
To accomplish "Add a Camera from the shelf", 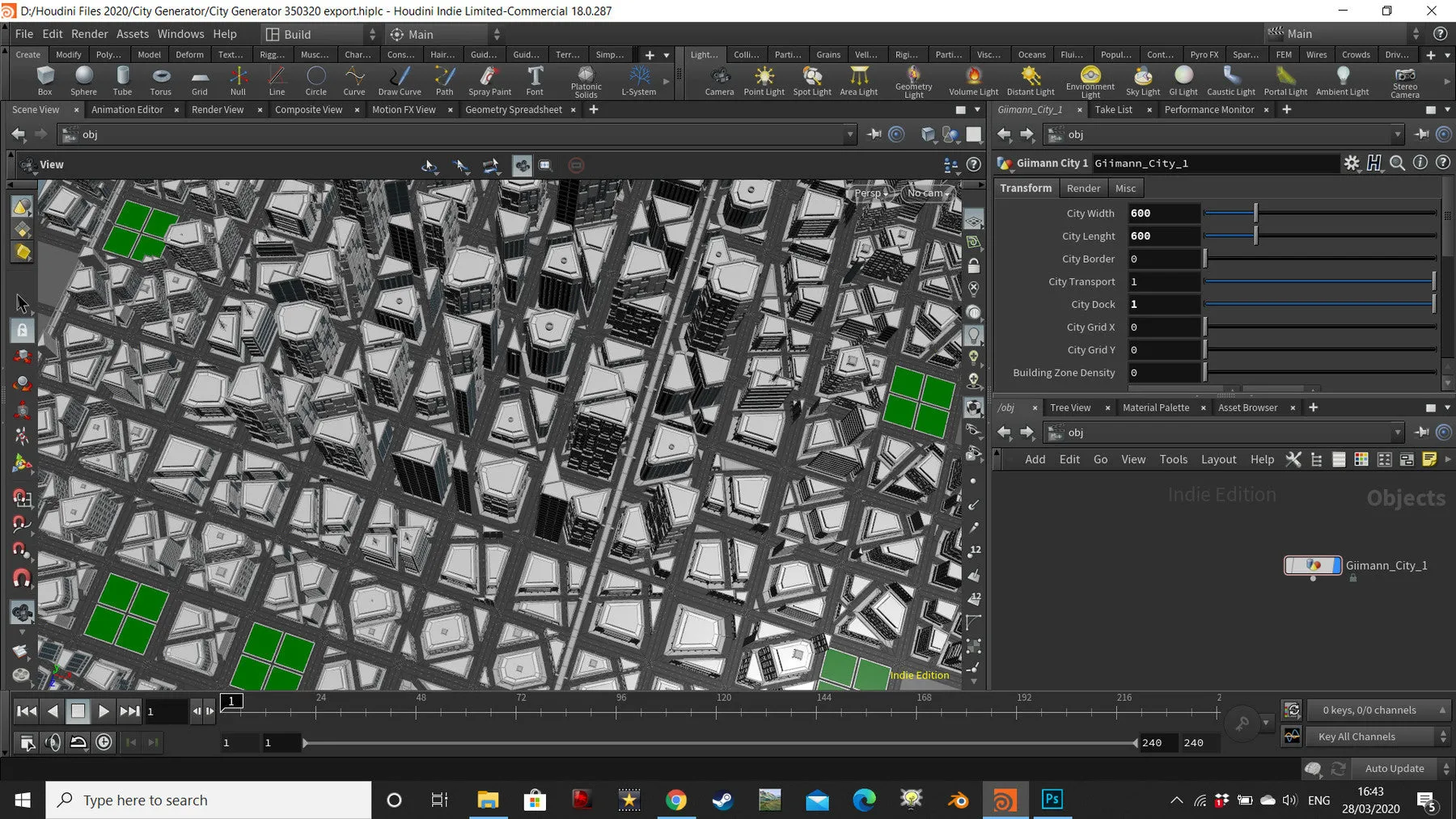I will point(719,80).
